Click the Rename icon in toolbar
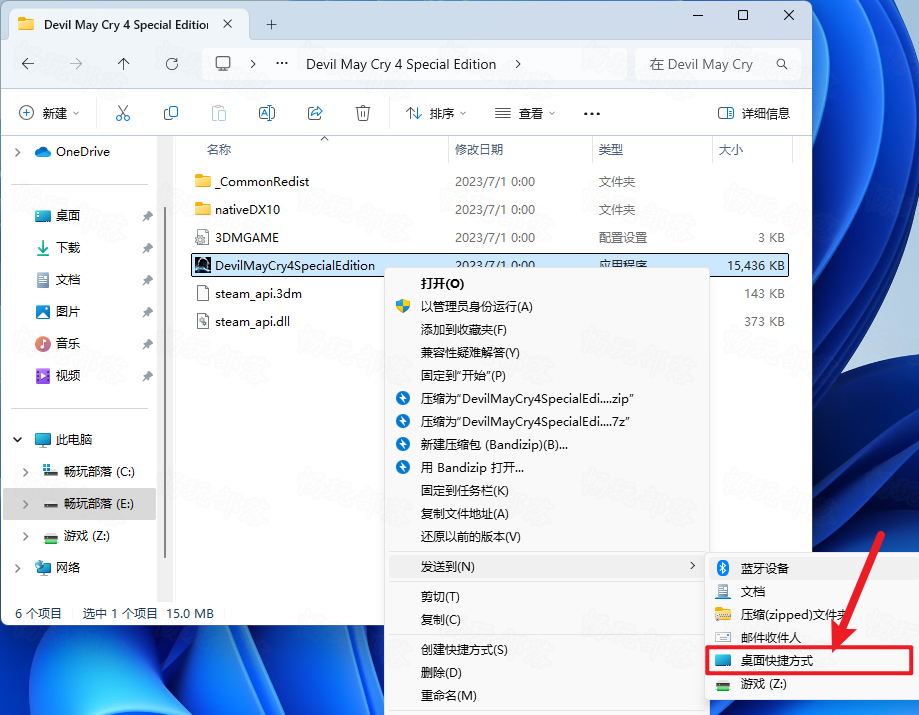 click(x=267, y=113)
